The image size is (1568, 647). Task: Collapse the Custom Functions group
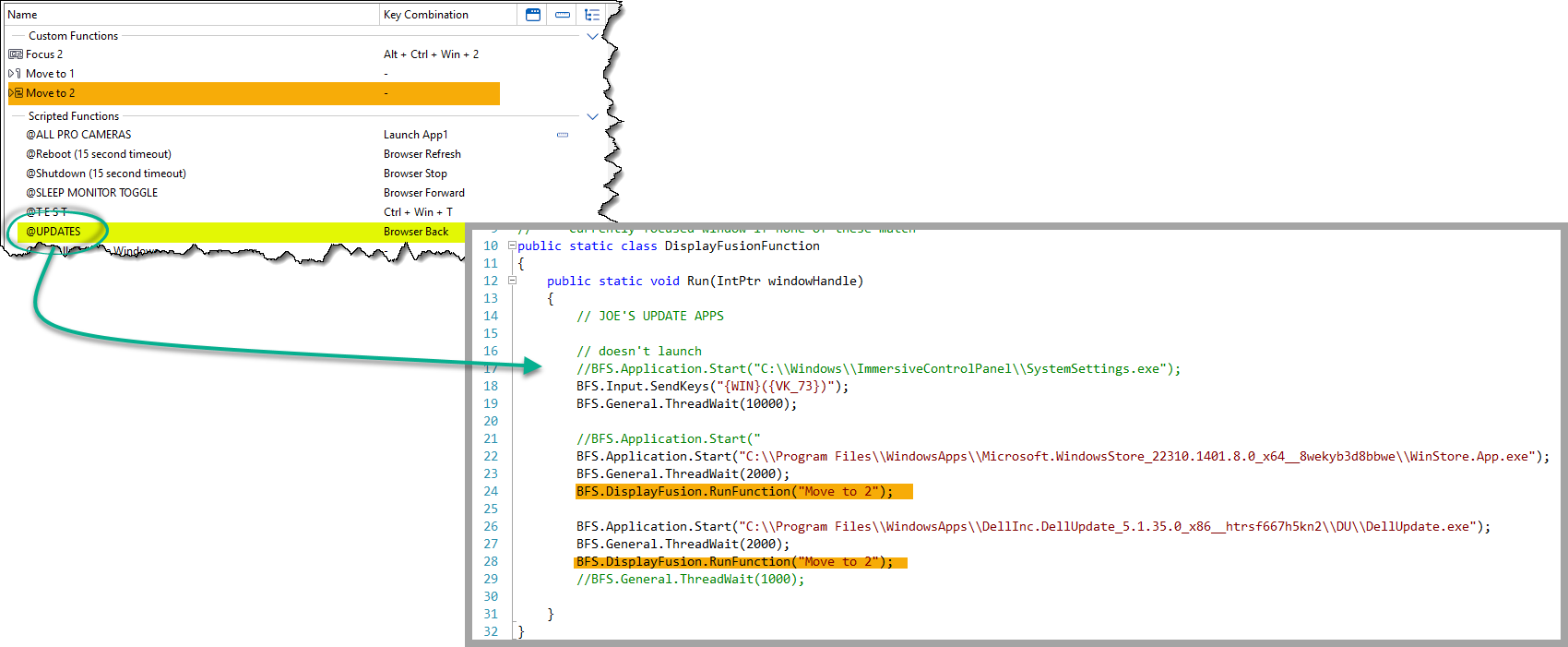coord(592,36)
